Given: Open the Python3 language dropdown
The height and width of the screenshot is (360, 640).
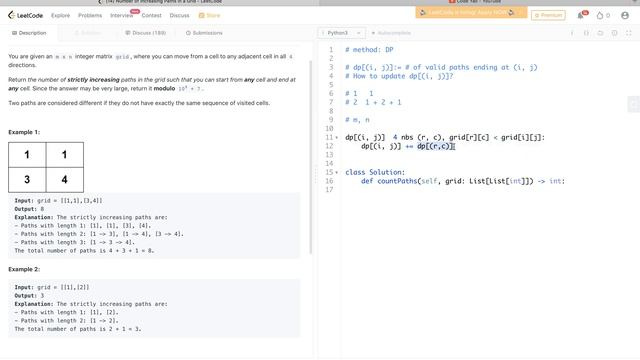Looking at the screenshot, I should (x=341, y=33).
